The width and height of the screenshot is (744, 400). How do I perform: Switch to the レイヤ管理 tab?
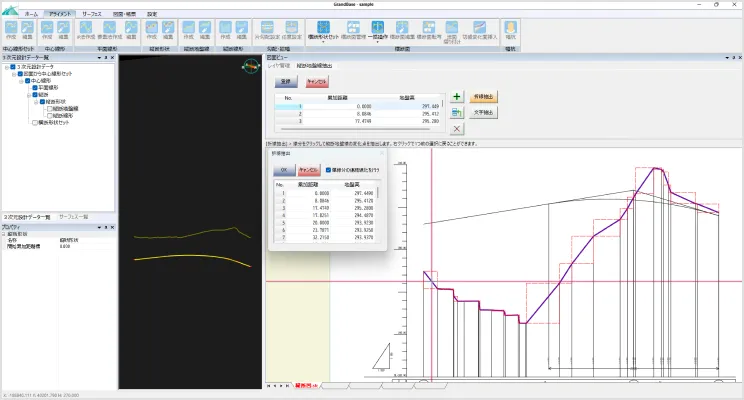click(279, 66)
